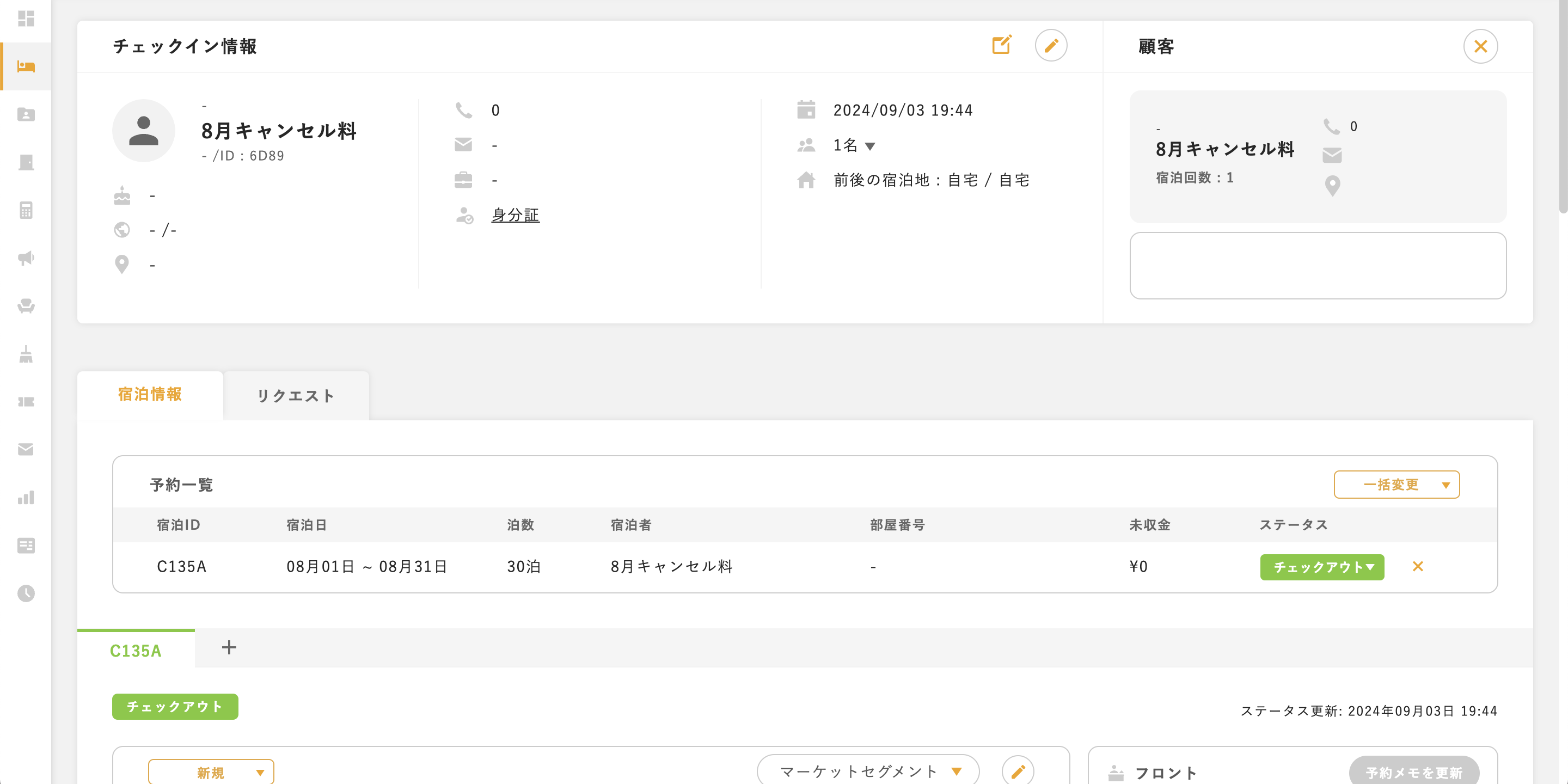Open the チェックアウト status dropdown in row C135A
This screenshot has width=1568, height=784.
pyautogui.click(x=1322, y=567)
